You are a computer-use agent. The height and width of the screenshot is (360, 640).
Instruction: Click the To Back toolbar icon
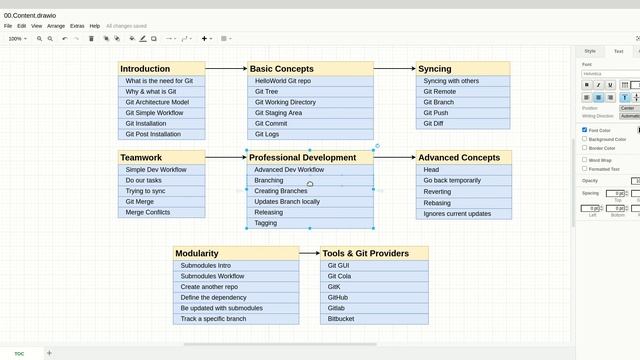pyautogui.click(x=117, y=38)
